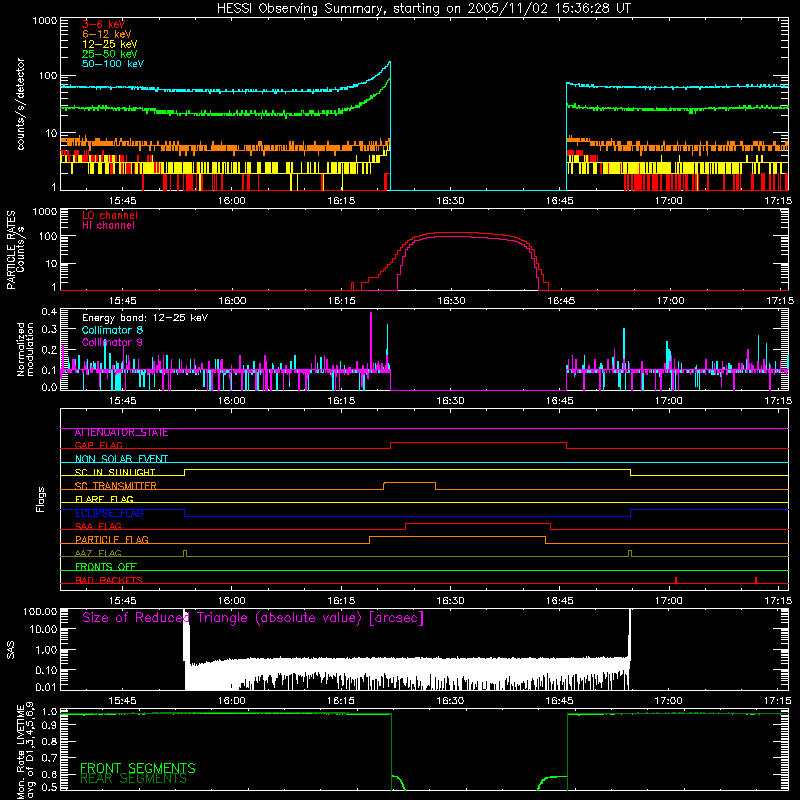The image size is (800, 800).
Task: Select the red '3-6 keV' legend label
Action: [103, 24]
